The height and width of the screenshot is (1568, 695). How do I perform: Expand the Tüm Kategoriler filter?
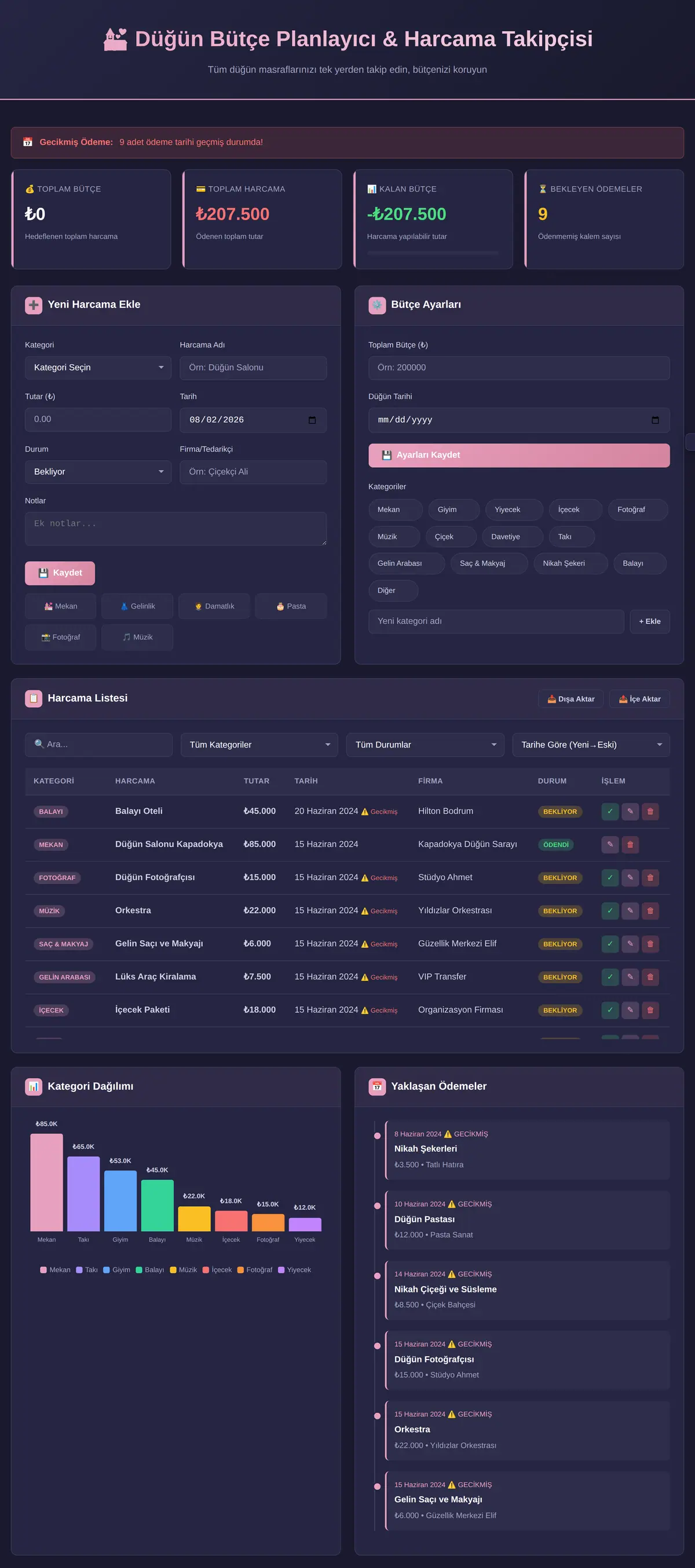coord(259,745)
